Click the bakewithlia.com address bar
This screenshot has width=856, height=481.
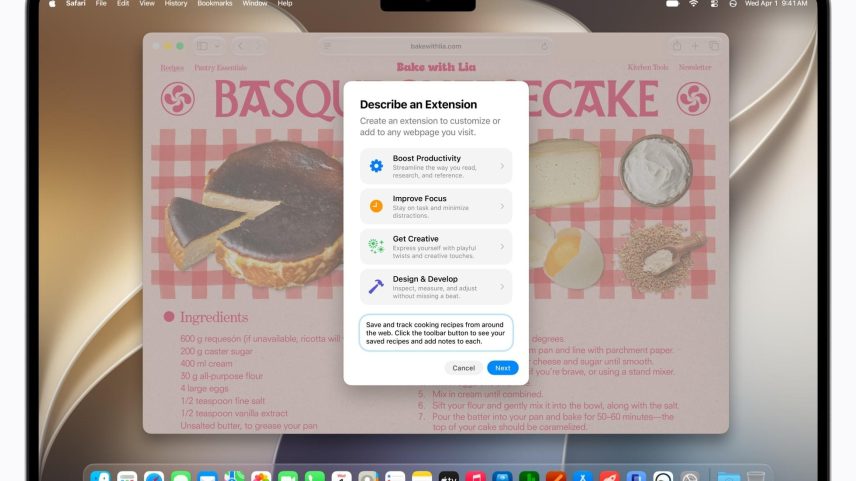(436, 46)
